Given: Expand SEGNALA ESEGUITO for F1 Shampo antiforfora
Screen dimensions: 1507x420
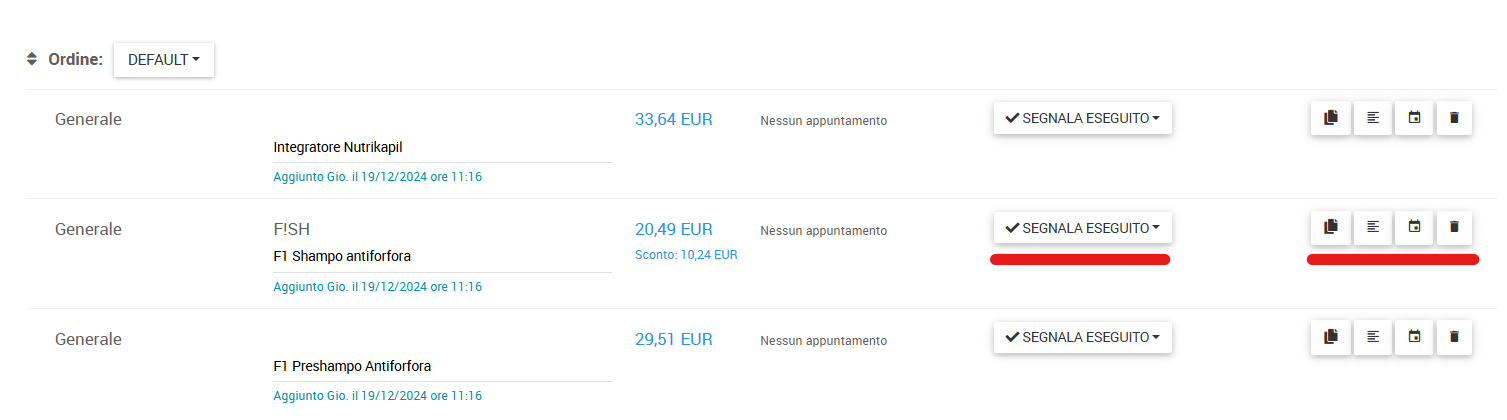Looking at the screenshot, I should [x=1083, y=228].
